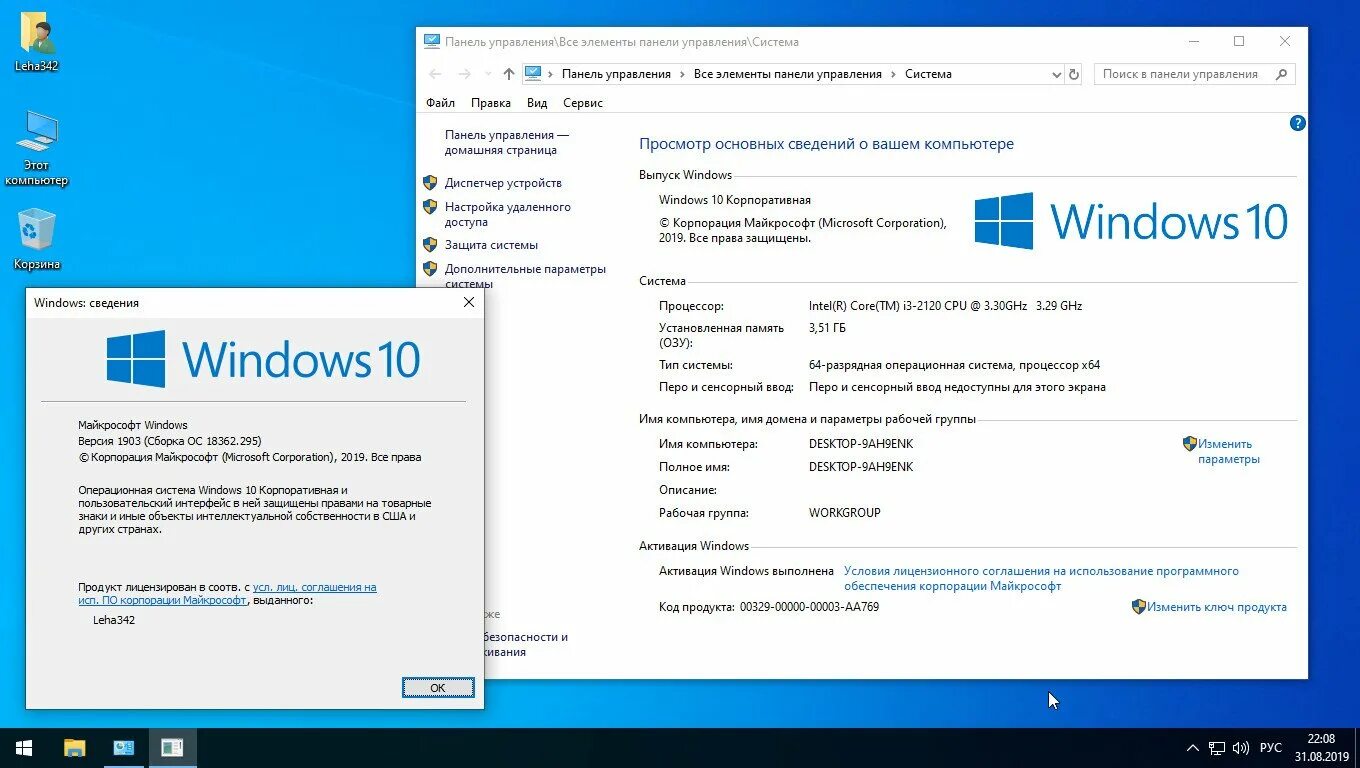Open Дополнительные параметры системы link
Image resolution: width=1360 pixels, height=768 pixels.
click(x=525, y=276)
